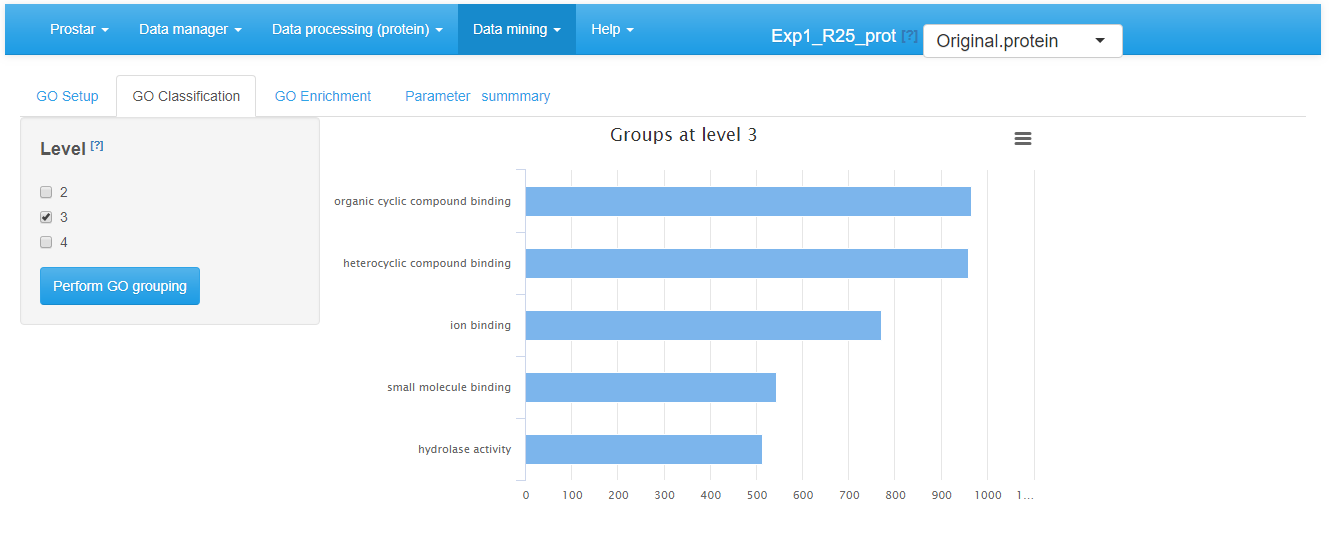Open the Data mining menu
1329x541 pixels.
516,29
